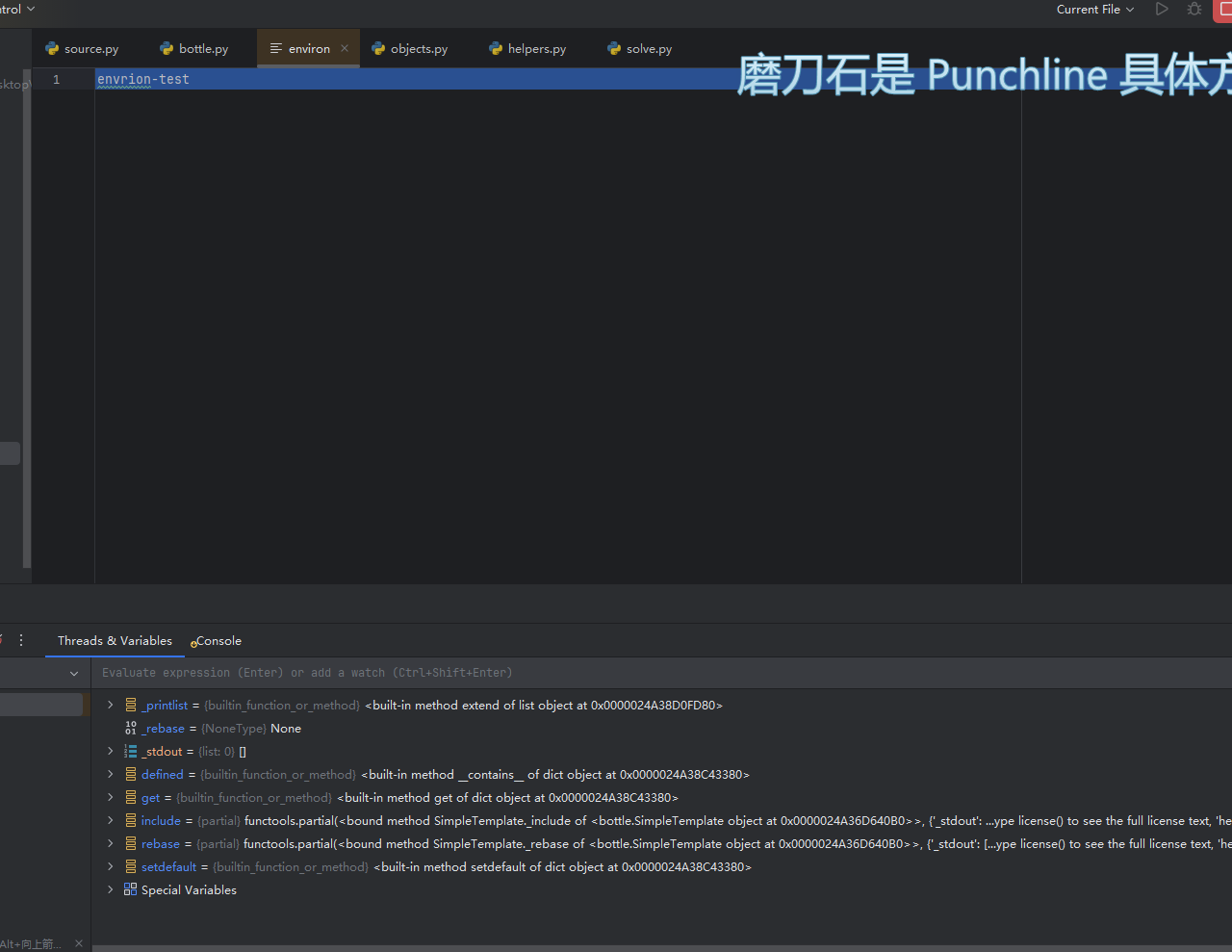The height and width of the screenshot is (952, 1232).
Task: Close the Alt+ hint popup at the bottom left
Action: [79, 943]
